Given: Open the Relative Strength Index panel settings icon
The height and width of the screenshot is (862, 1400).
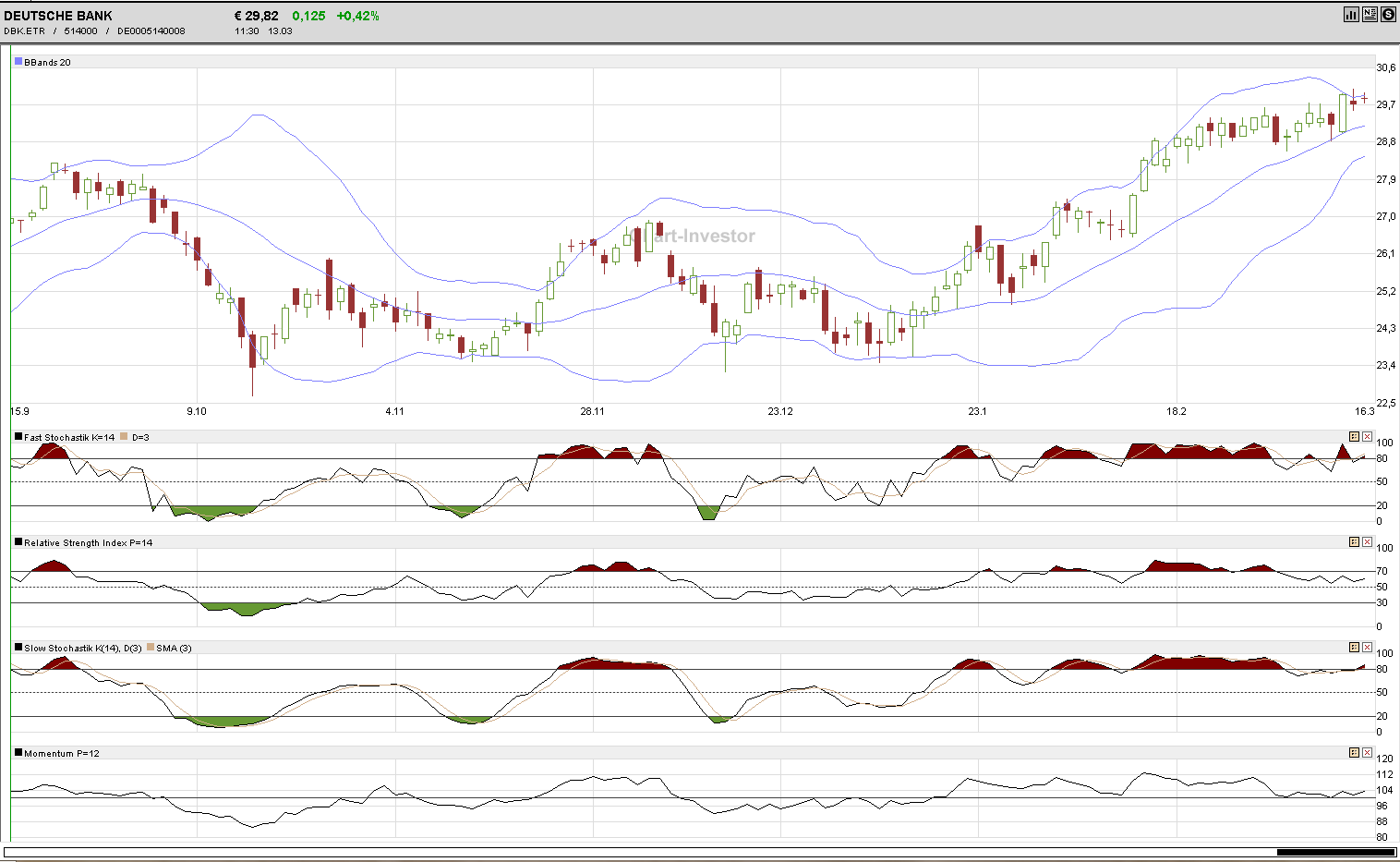Looking at the screenshot, I should (x=1354, y=542).
